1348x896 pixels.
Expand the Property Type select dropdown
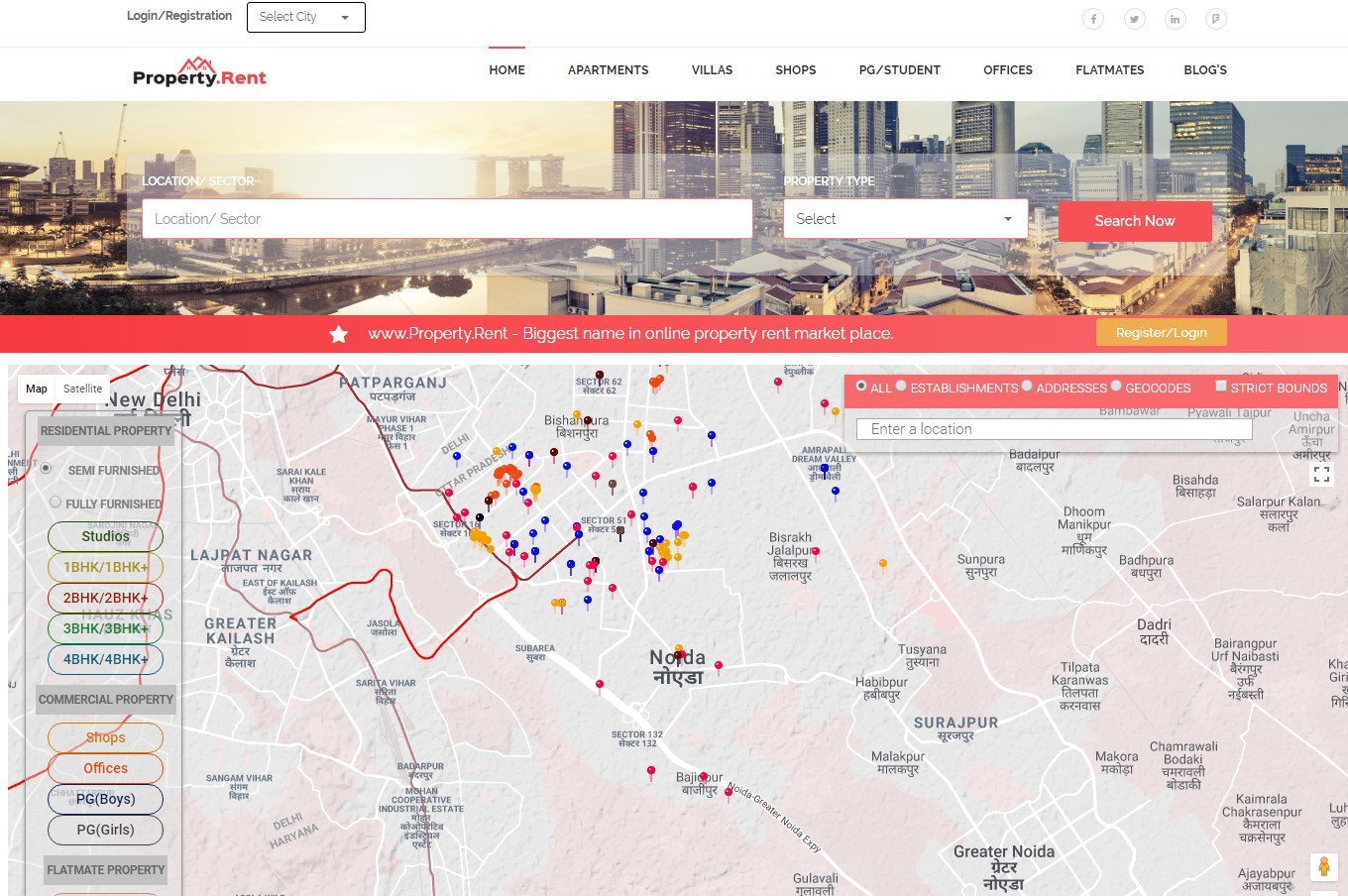pyautogui.click(x=904, y=219)
